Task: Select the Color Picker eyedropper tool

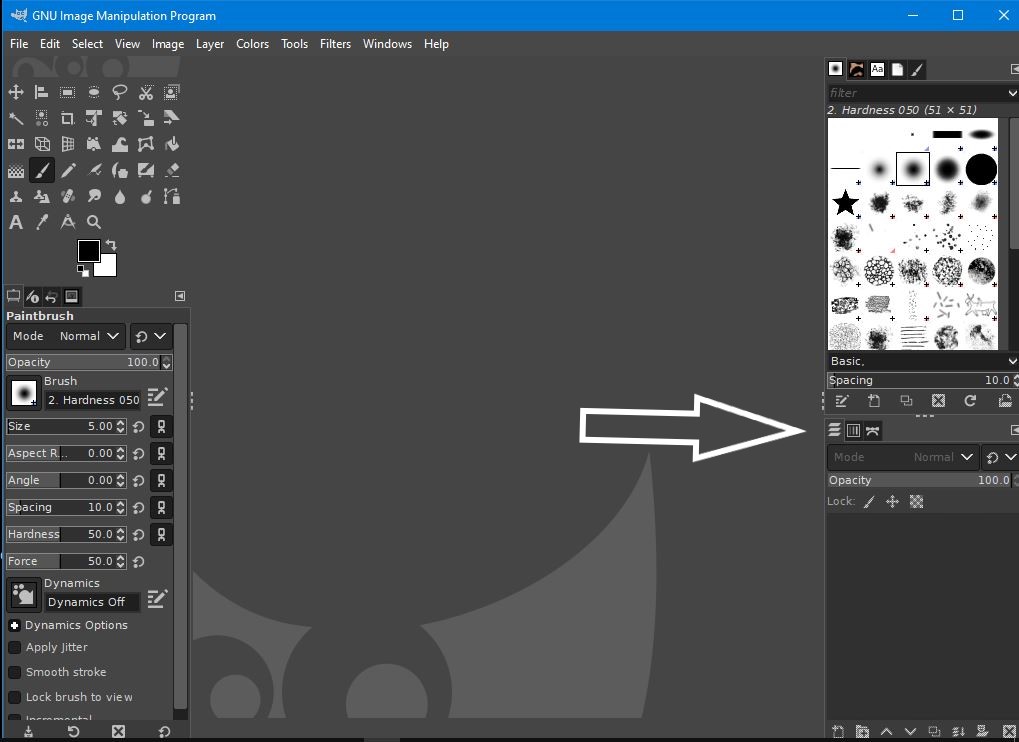Action: 42,222
